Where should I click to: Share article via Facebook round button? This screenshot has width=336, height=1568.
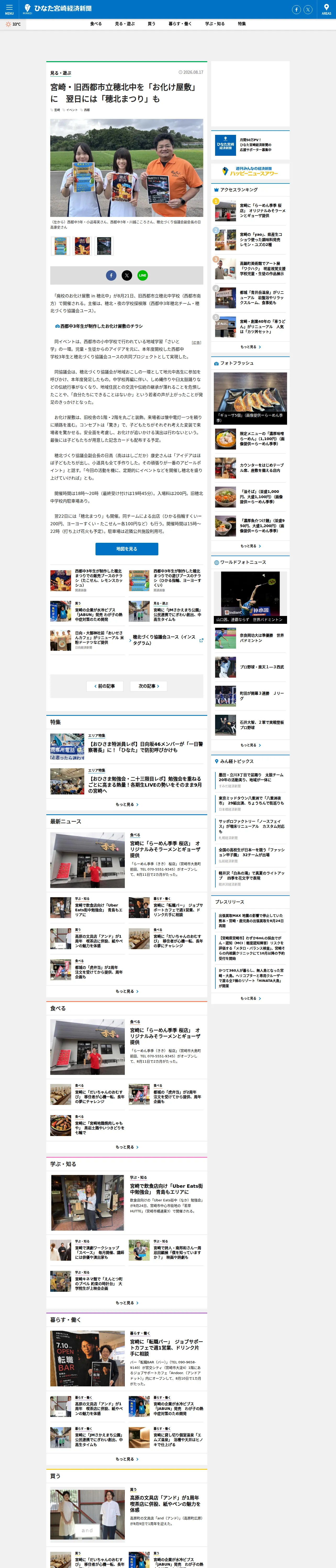[x=111, y=275]
